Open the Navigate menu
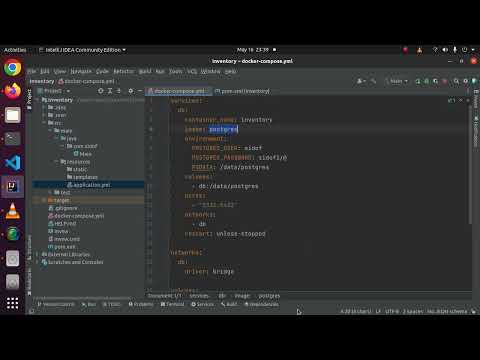Screen dimensions: 480x360 [x=81, y=71]
